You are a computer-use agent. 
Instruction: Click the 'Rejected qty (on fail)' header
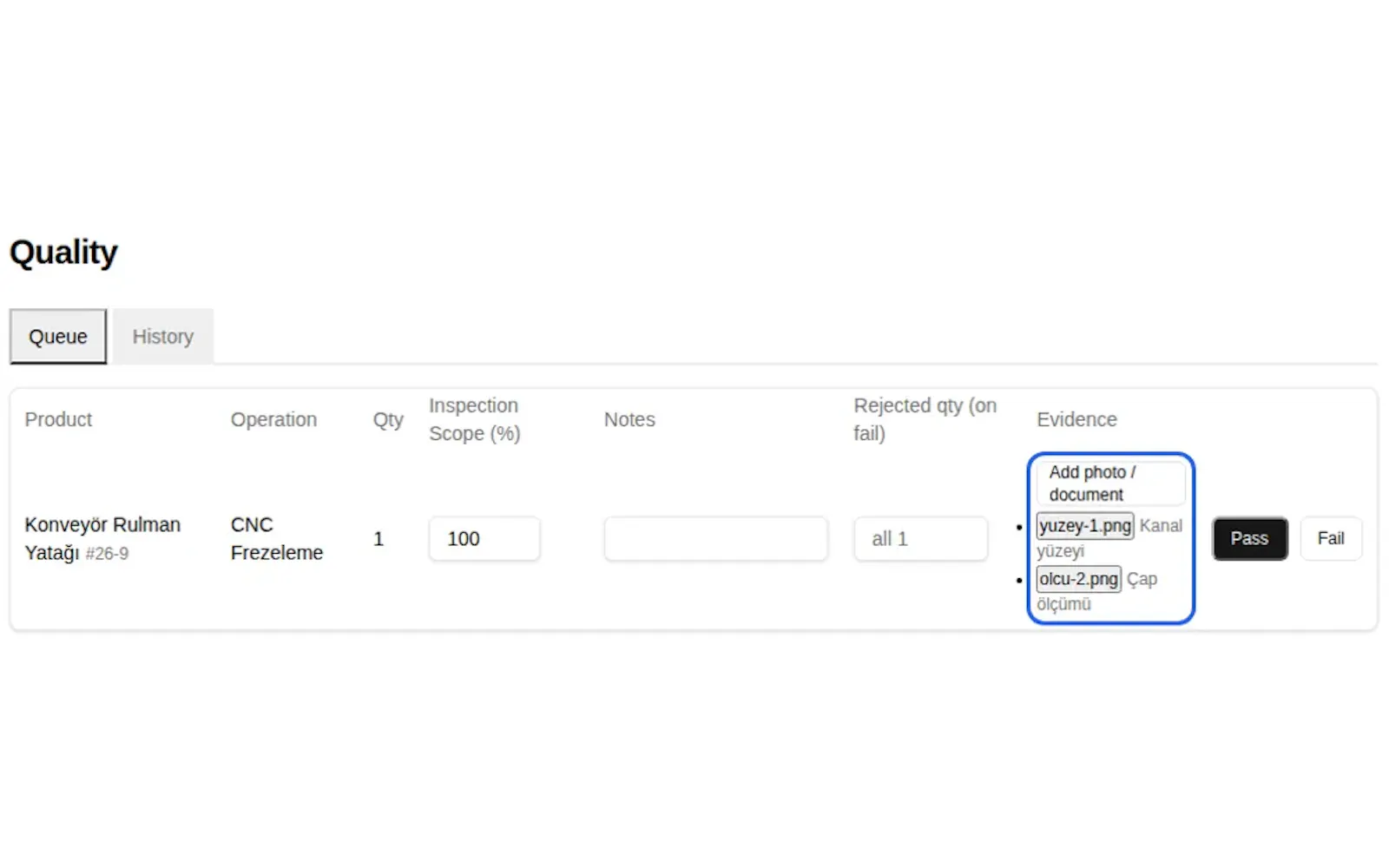click(x=925, y=420)
